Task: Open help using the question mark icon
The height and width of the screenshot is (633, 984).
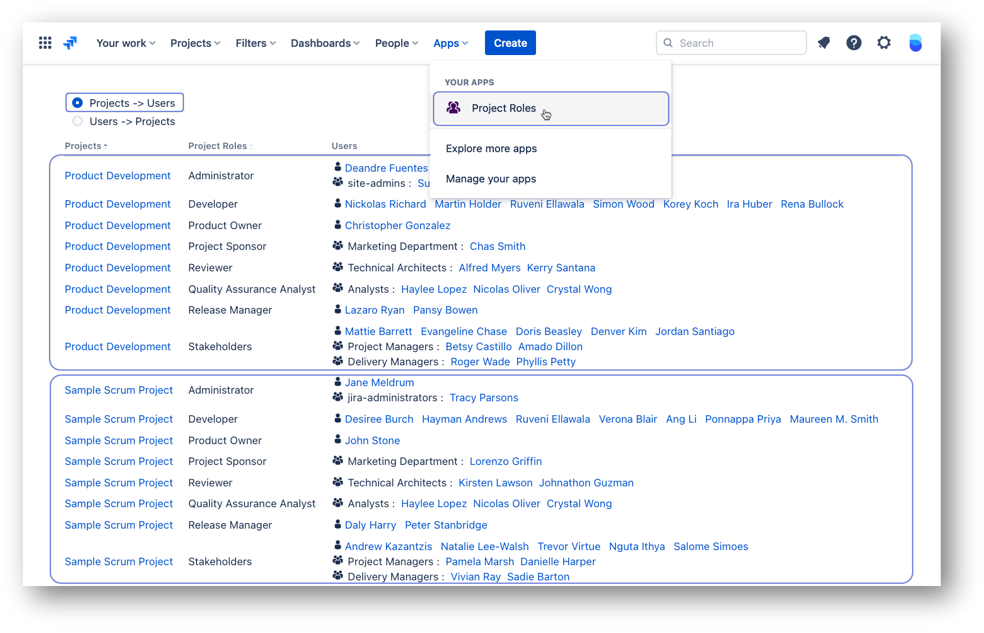Action: coord(853,42)
